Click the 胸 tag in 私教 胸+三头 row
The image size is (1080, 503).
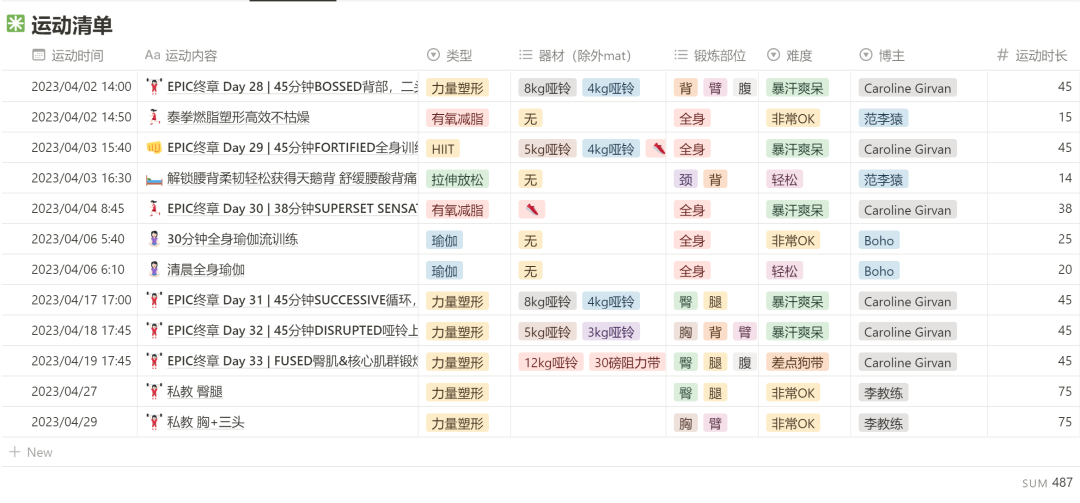pos(685,423)
